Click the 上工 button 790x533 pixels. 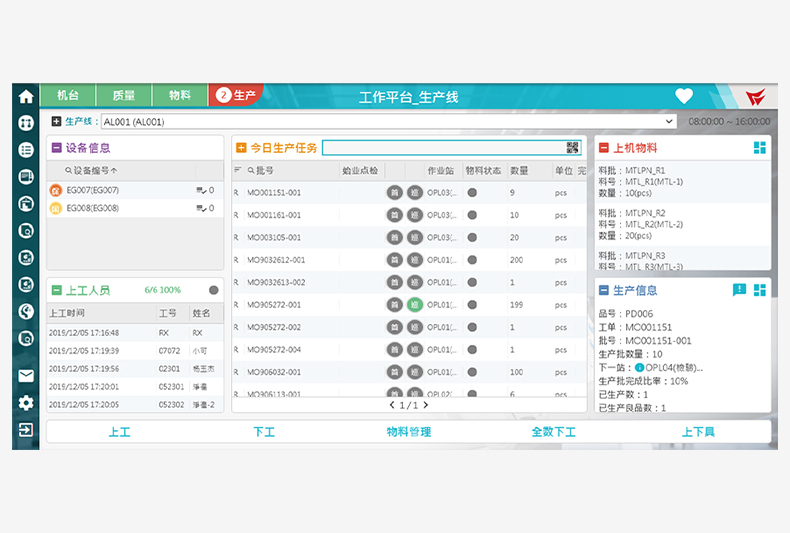point(119,432)
